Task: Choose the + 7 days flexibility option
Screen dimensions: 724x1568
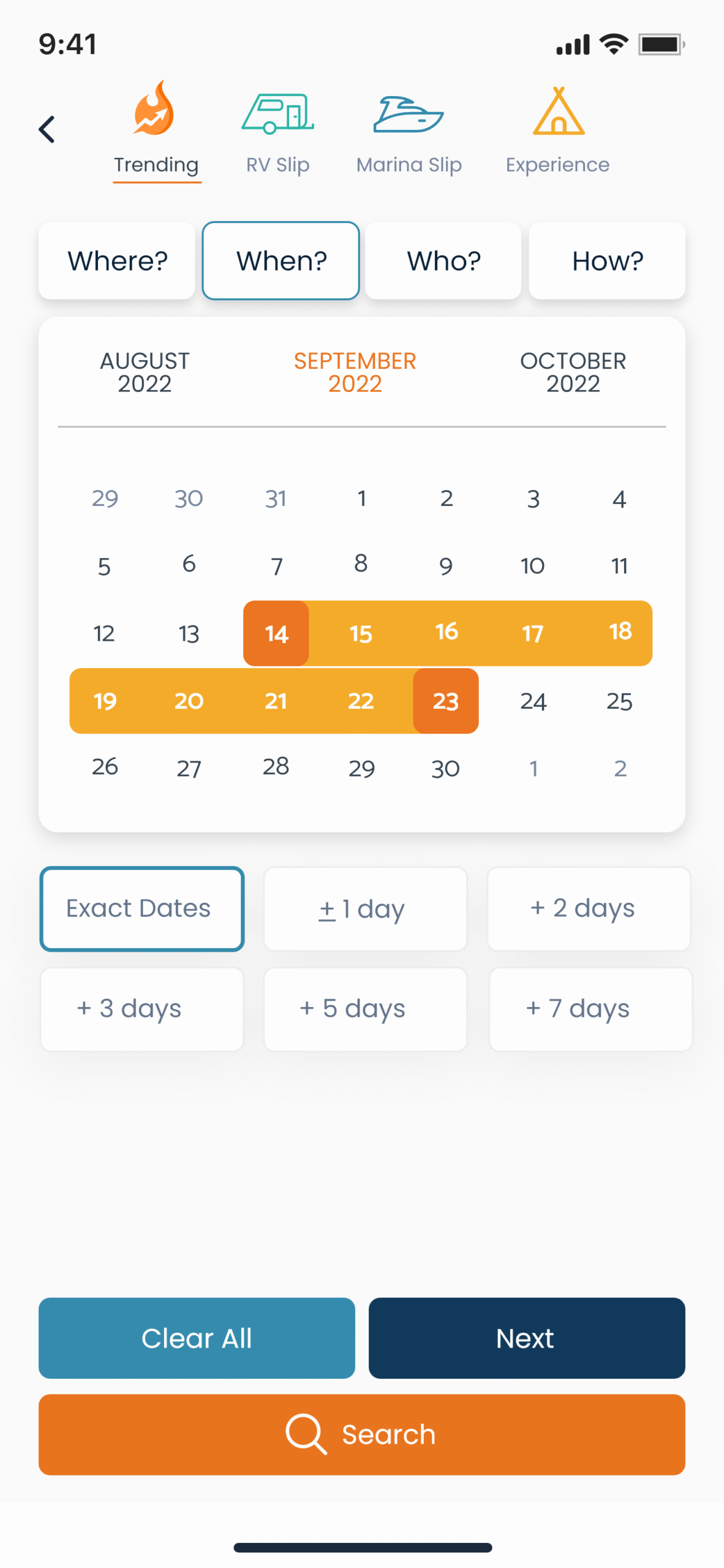Action: [x=590, y=1008]
